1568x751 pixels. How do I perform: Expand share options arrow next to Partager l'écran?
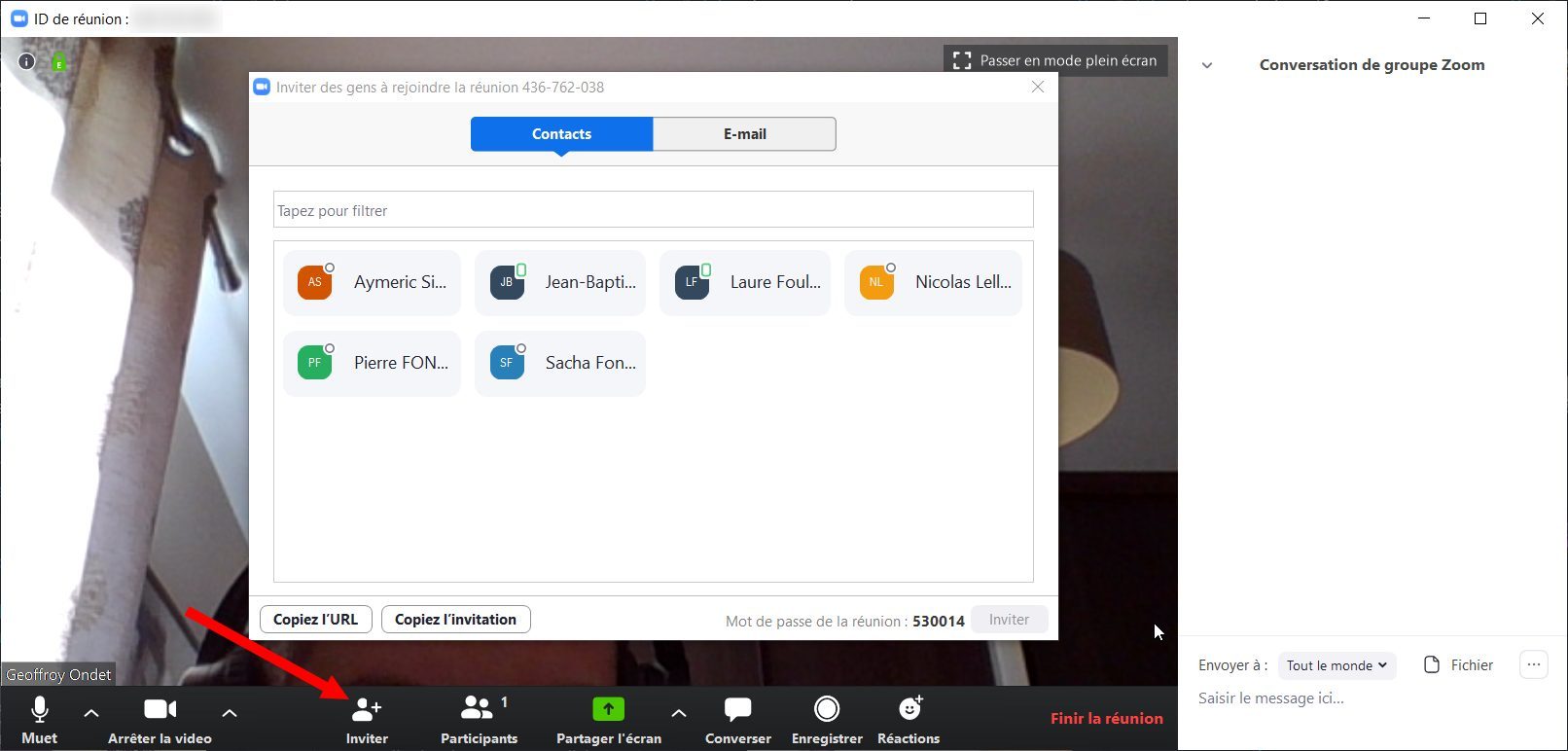click(679, 713)
